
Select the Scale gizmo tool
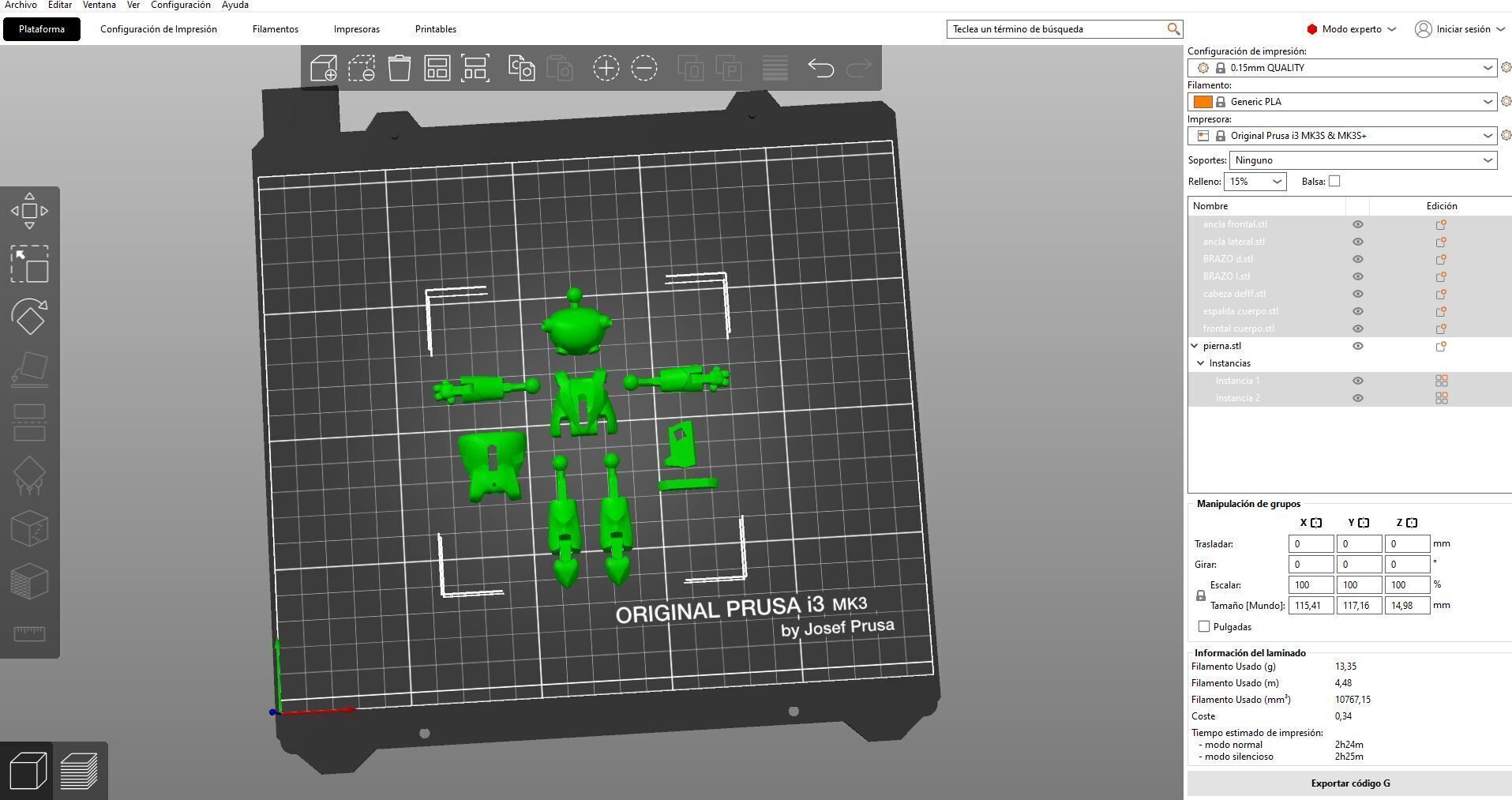click(x=29, y=264)
